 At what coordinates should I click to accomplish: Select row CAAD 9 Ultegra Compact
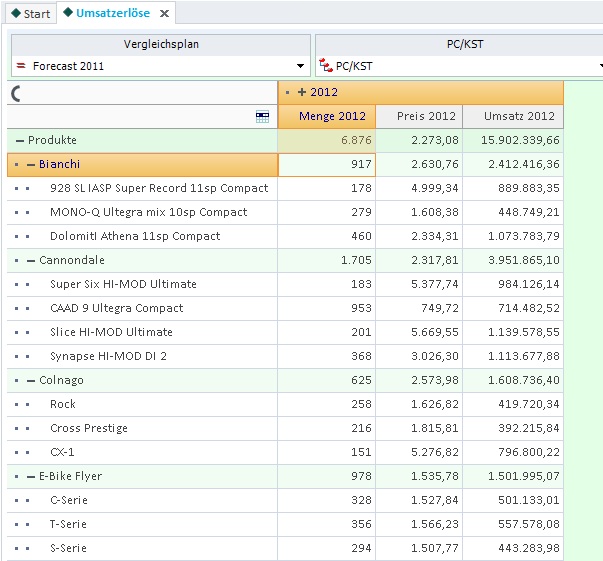[x=142, y=308]
